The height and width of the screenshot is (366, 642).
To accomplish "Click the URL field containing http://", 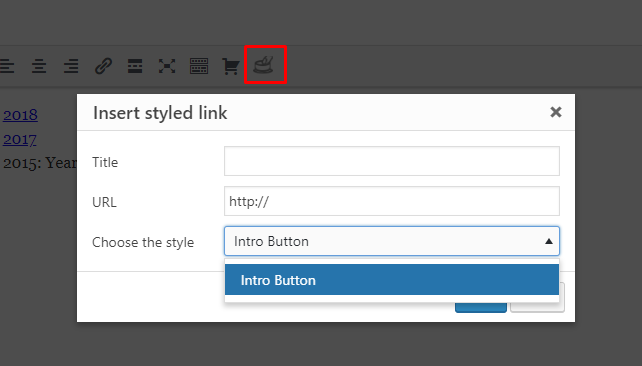I will pos(392,201).
